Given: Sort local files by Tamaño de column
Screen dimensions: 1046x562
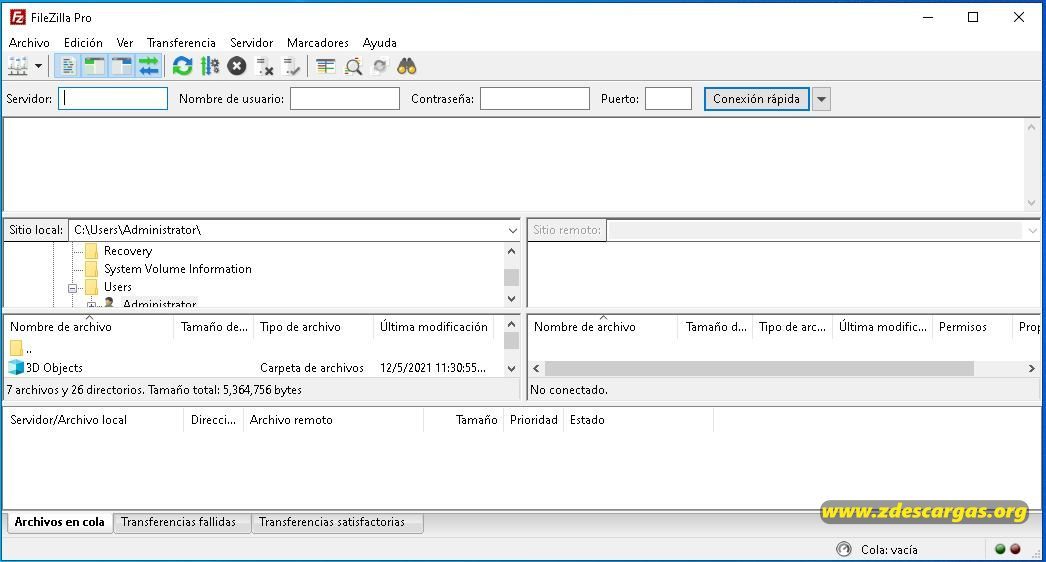Looking at the screenshot, I should [213, 326].
